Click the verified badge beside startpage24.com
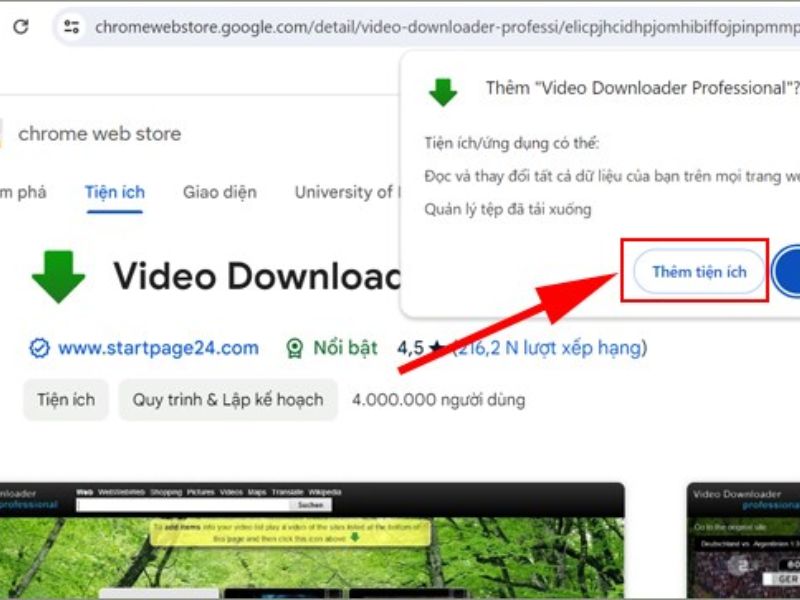The image size is (800, 600). tap(39, 349)
